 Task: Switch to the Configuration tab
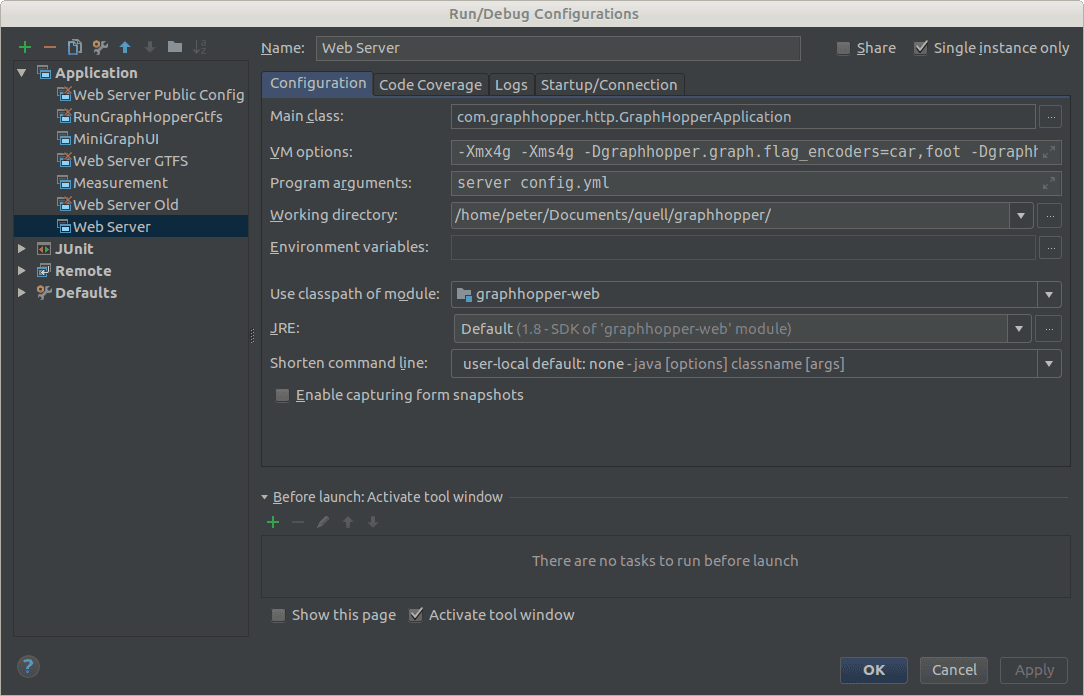[318, 84]
